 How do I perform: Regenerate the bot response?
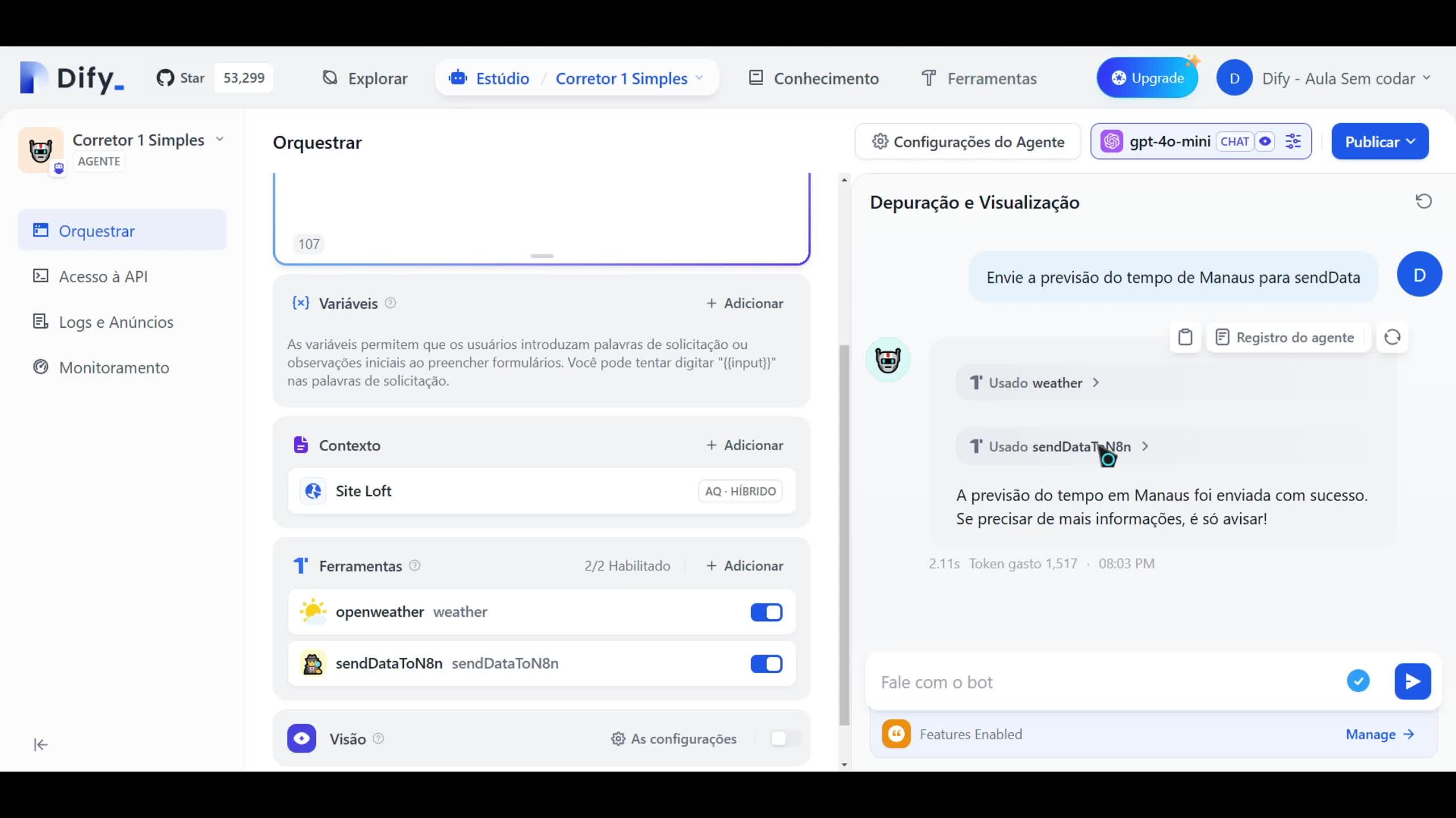click(x=1393, y=337)
